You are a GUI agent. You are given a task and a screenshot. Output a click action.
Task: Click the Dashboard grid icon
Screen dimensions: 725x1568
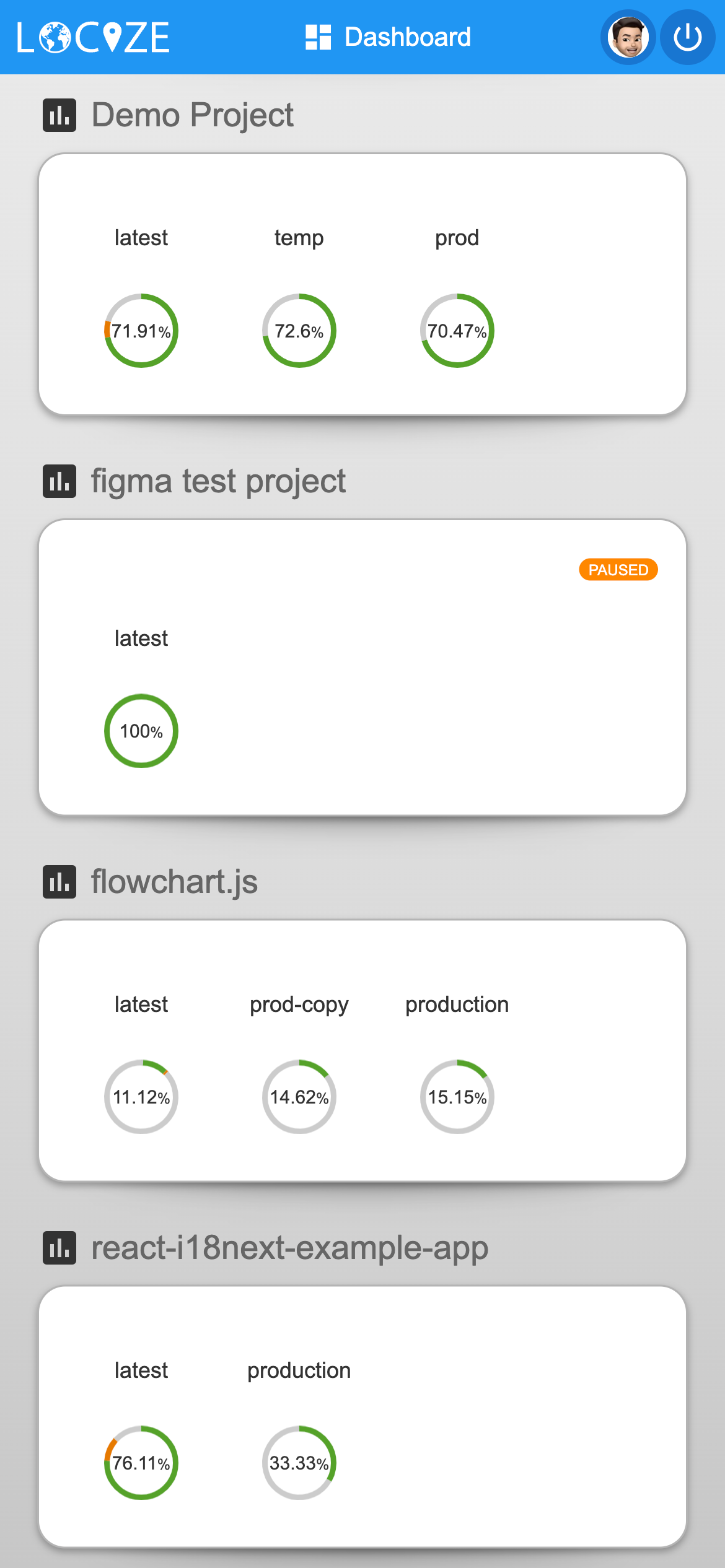pos(319,37)
